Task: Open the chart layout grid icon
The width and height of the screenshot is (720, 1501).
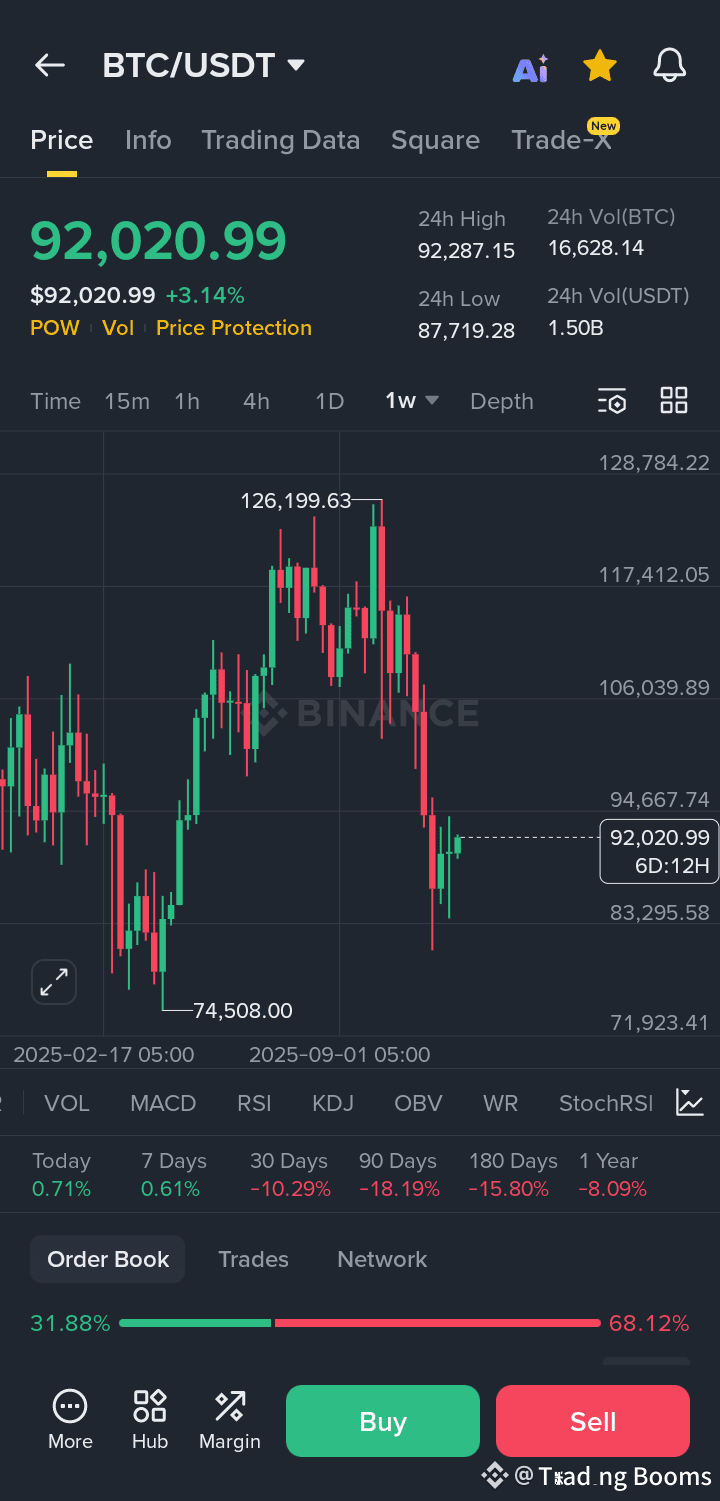Action: 674,400
